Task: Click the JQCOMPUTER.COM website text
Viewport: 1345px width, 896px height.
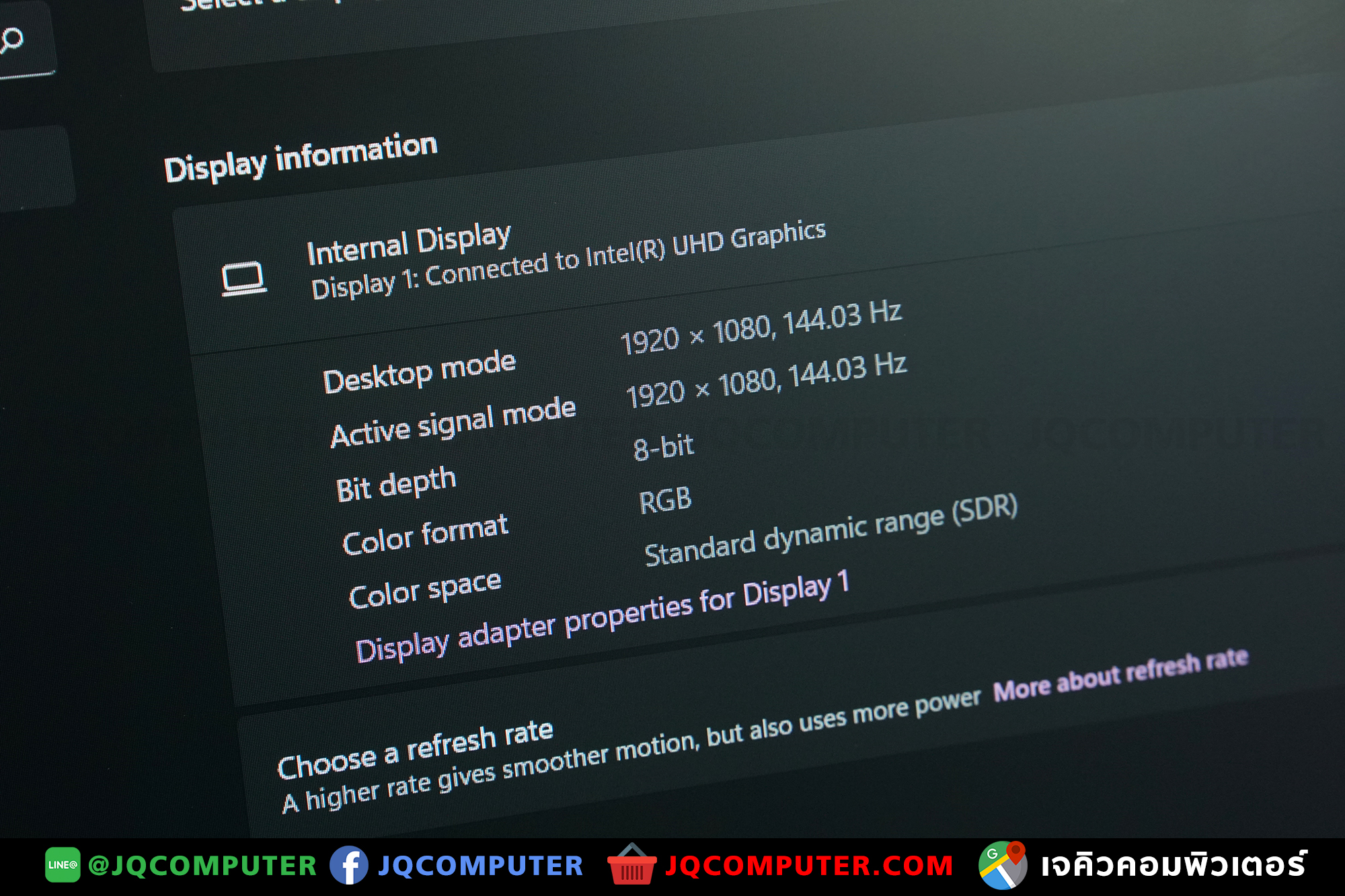Action: [809, 866]
